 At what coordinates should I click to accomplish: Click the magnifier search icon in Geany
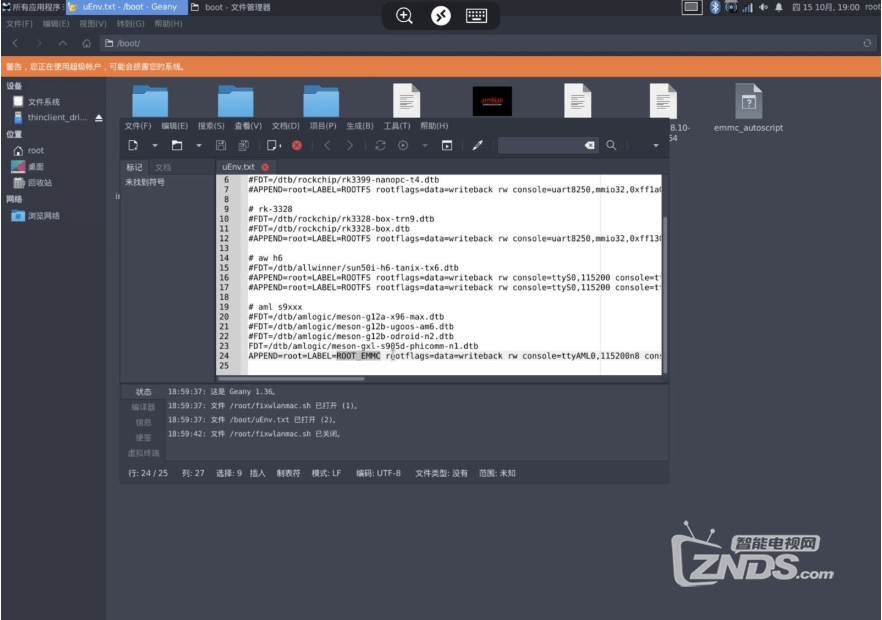click(x=611, y=146)
